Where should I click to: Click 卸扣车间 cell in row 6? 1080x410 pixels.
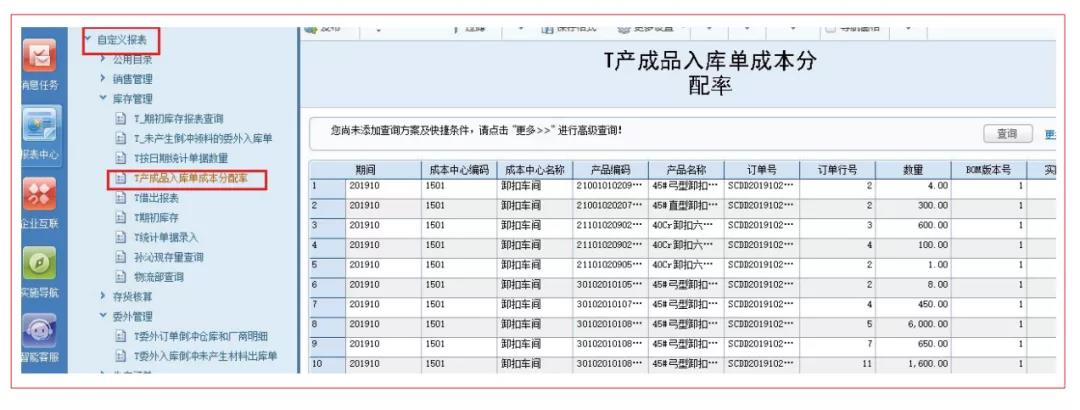pos(534,285)
